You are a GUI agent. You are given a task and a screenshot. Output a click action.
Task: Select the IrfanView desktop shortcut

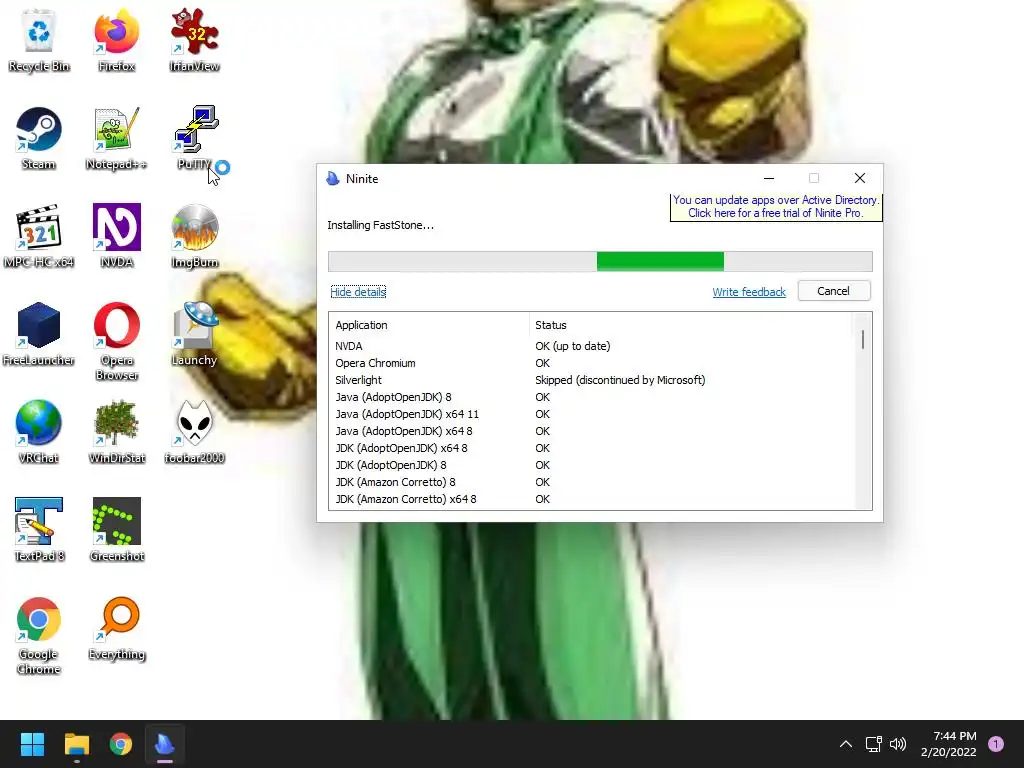click(194, 40)
